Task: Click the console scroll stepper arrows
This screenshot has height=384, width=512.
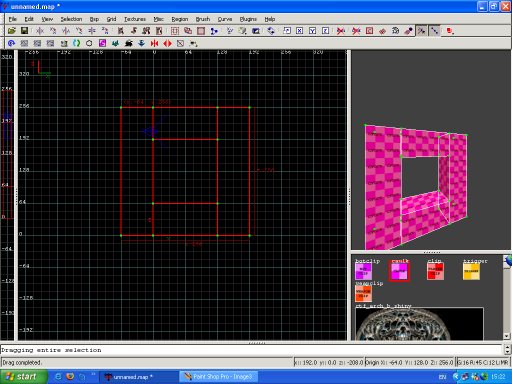Action: [x=507, y=349]
